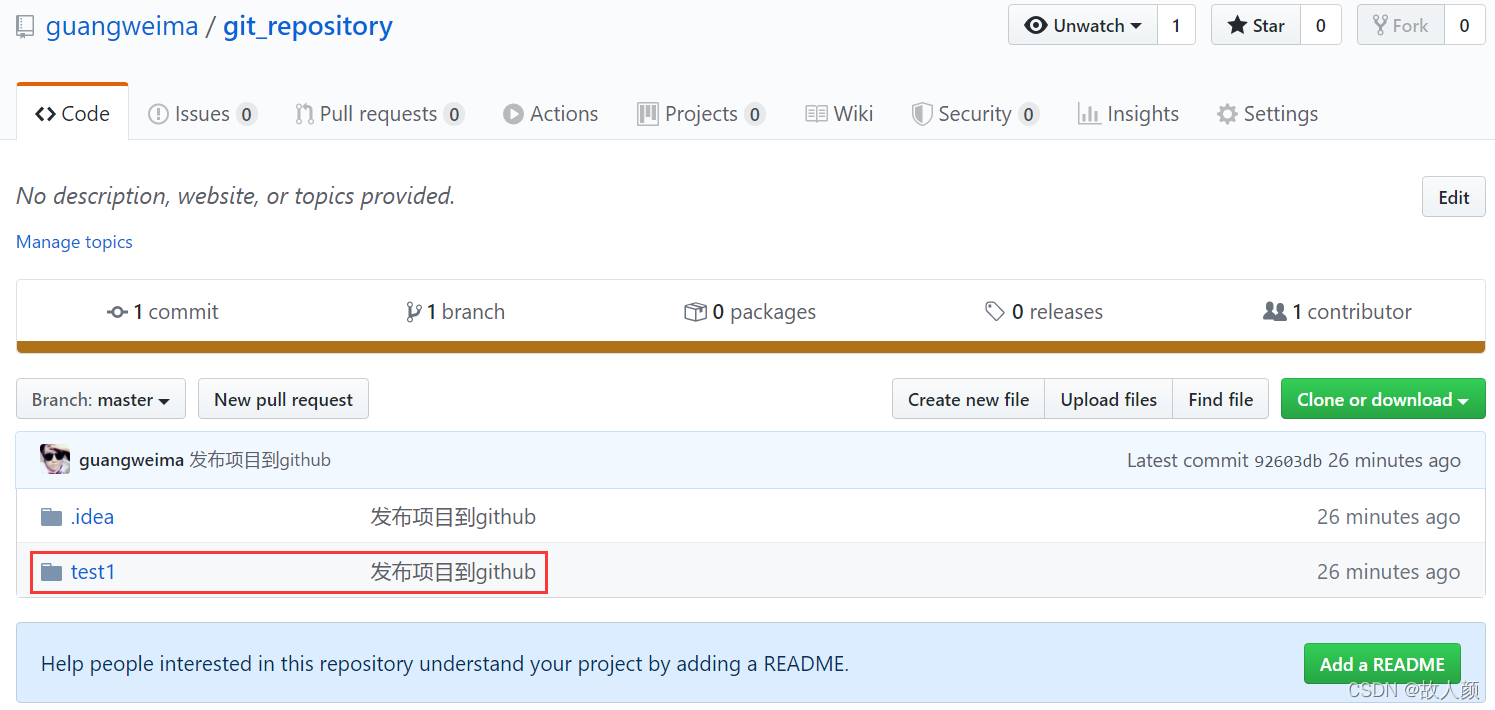The image size is (1495, 710).
Task: Open commit message in test1 row
Action: 453,572
